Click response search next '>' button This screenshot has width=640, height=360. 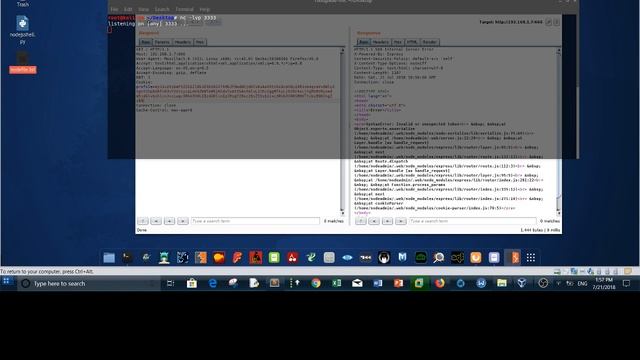(x=401, y=221)
